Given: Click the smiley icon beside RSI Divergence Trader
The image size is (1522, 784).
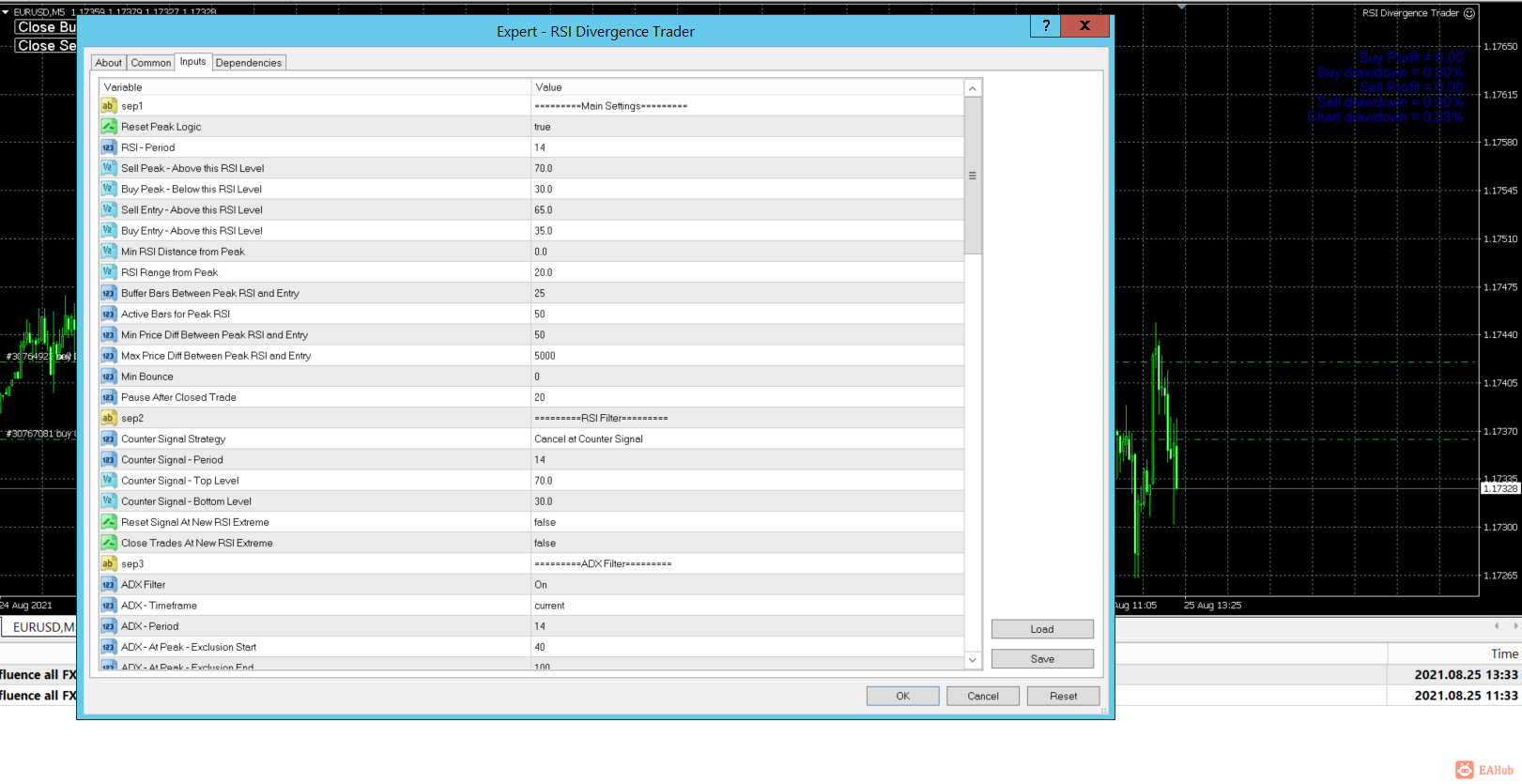Looking at the screenshot, I should click(1469, 13).
